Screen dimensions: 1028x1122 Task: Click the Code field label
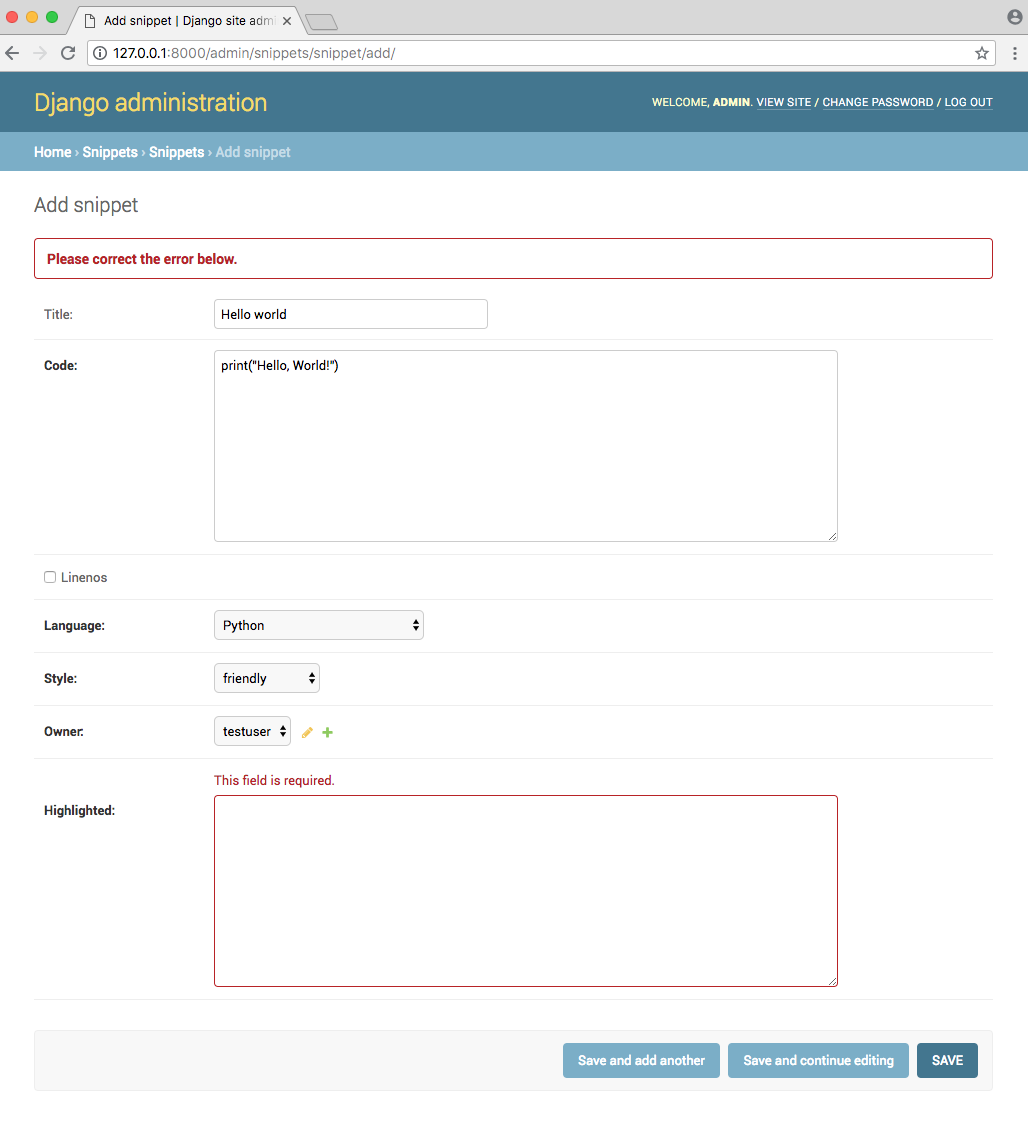tap(61, 365)
